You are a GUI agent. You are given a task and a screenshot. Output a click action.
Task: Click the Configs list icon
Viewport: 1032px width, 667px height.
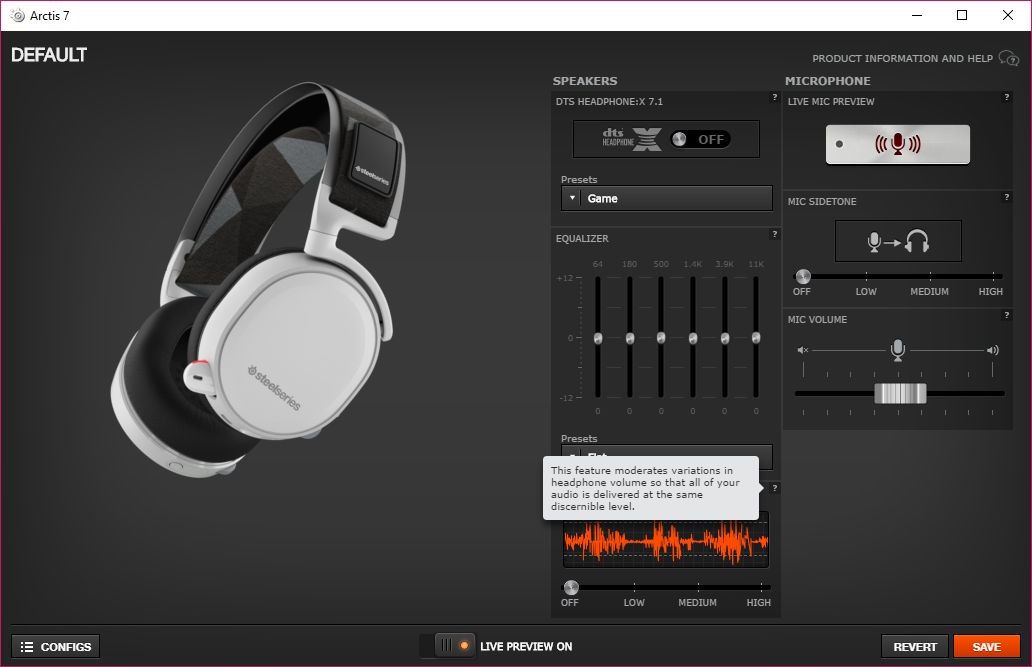click(26, 647)
